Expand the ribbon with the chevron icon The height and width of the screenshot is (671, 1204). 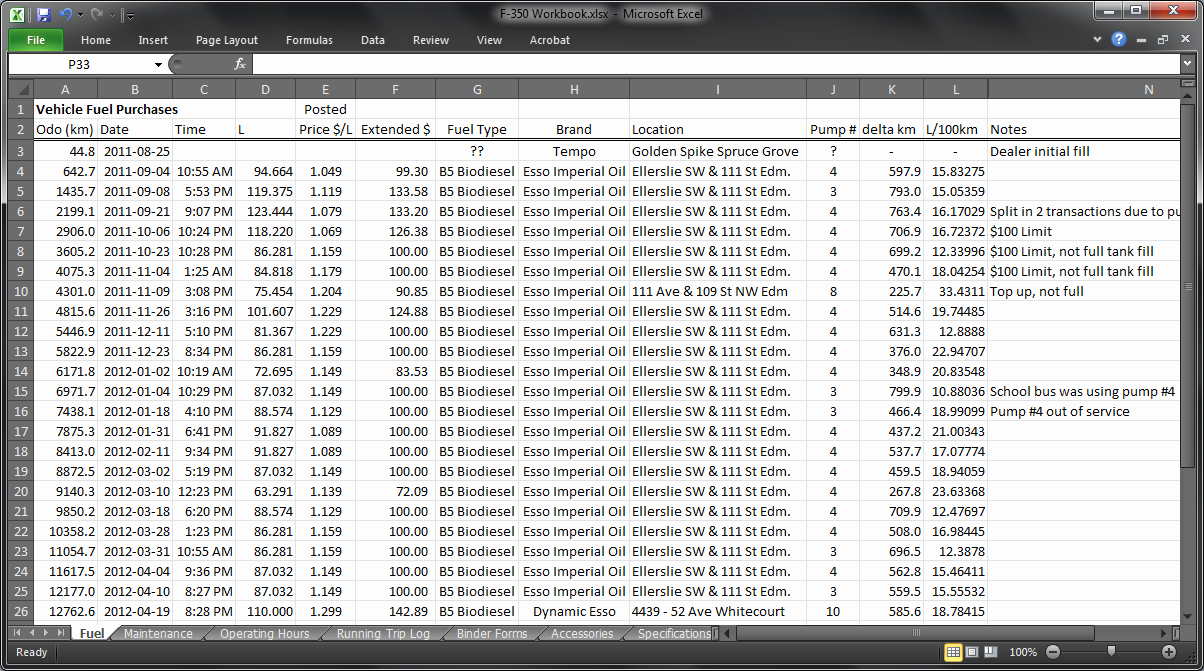tap(1099, 40)
